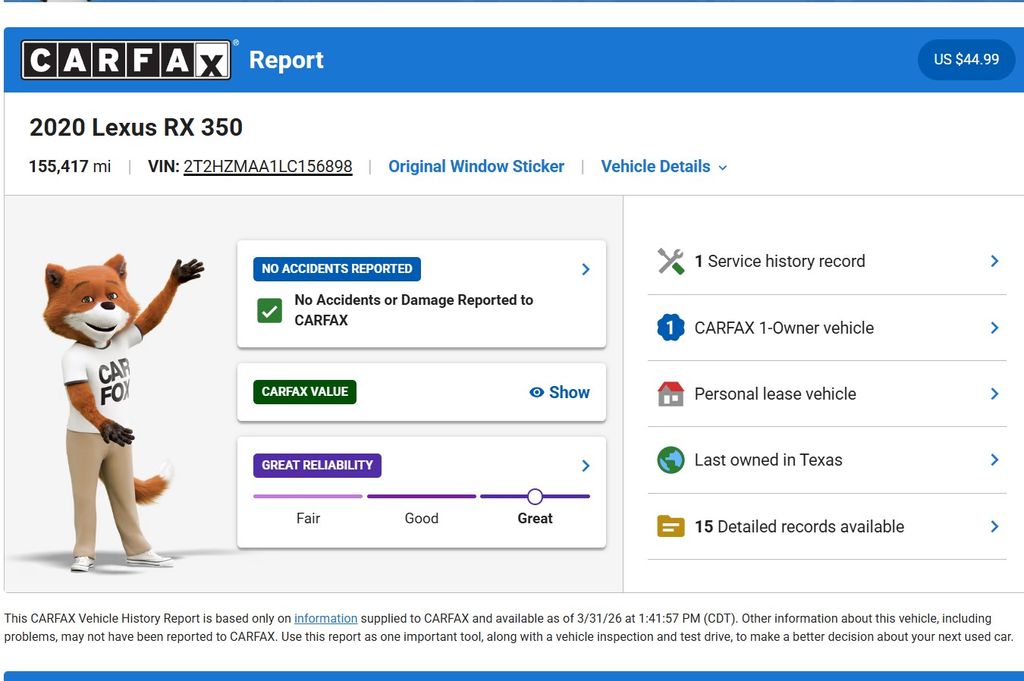Click the yellow folder detailed records icon
This screenshot has height=681, width=1024.
coord(670,527)
